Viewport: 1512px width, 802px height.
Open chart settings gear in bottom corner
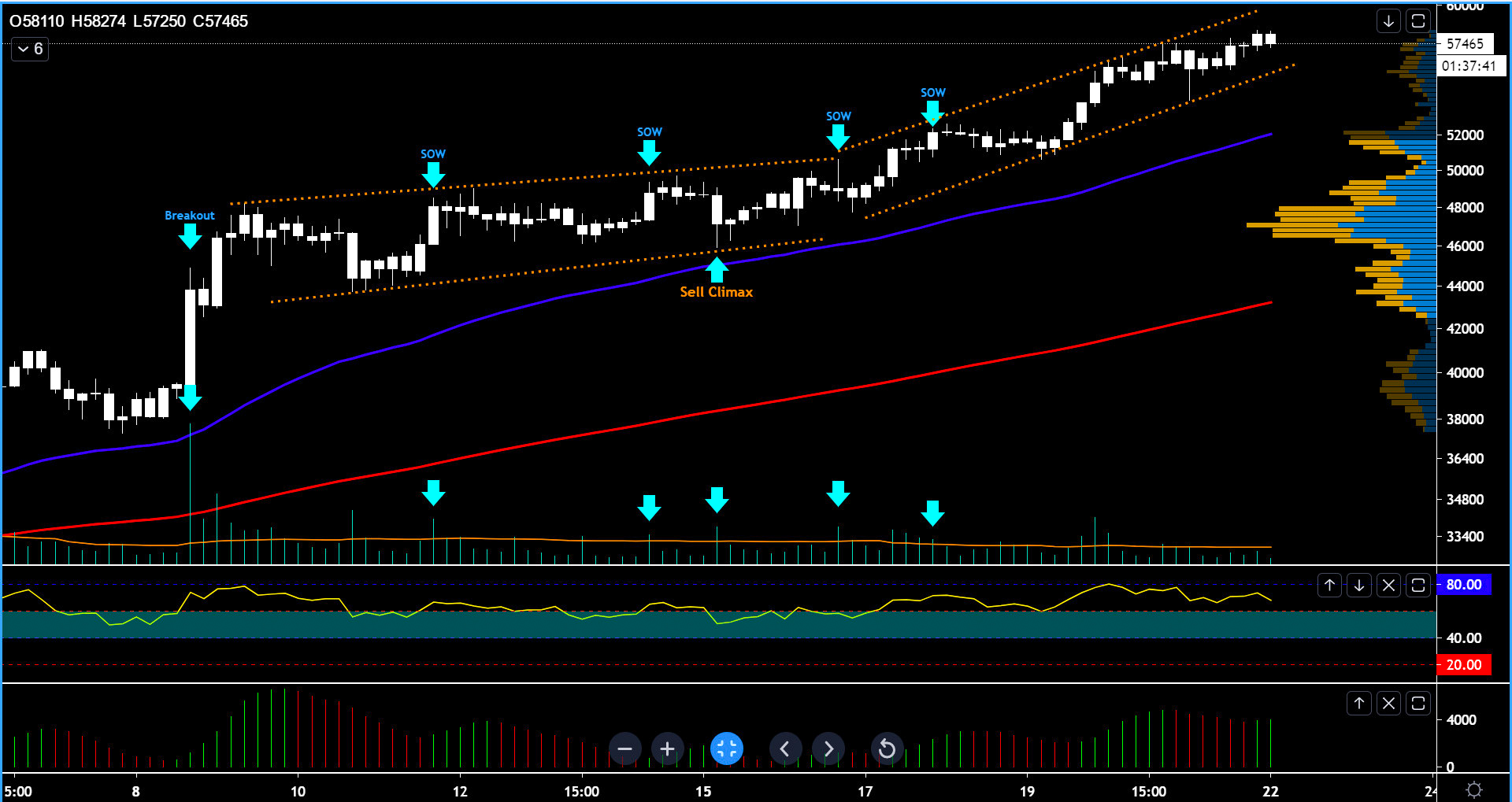1474,789
